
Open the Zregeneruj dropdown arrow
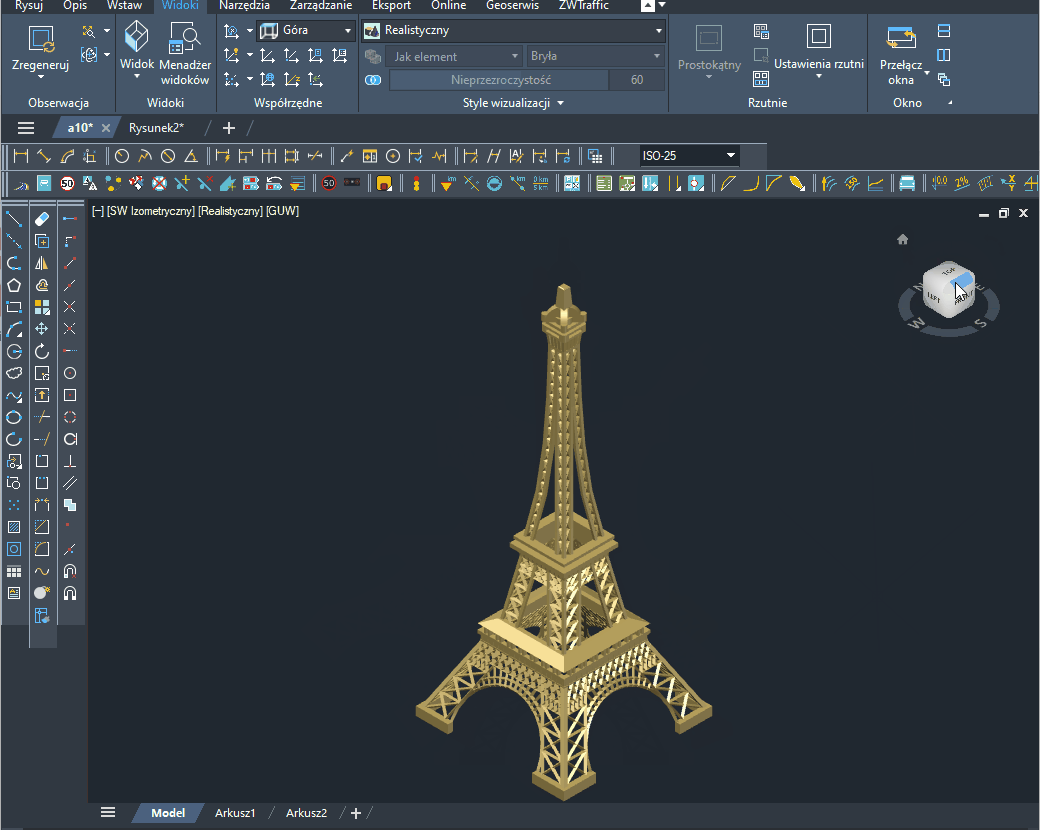point(40,77)
